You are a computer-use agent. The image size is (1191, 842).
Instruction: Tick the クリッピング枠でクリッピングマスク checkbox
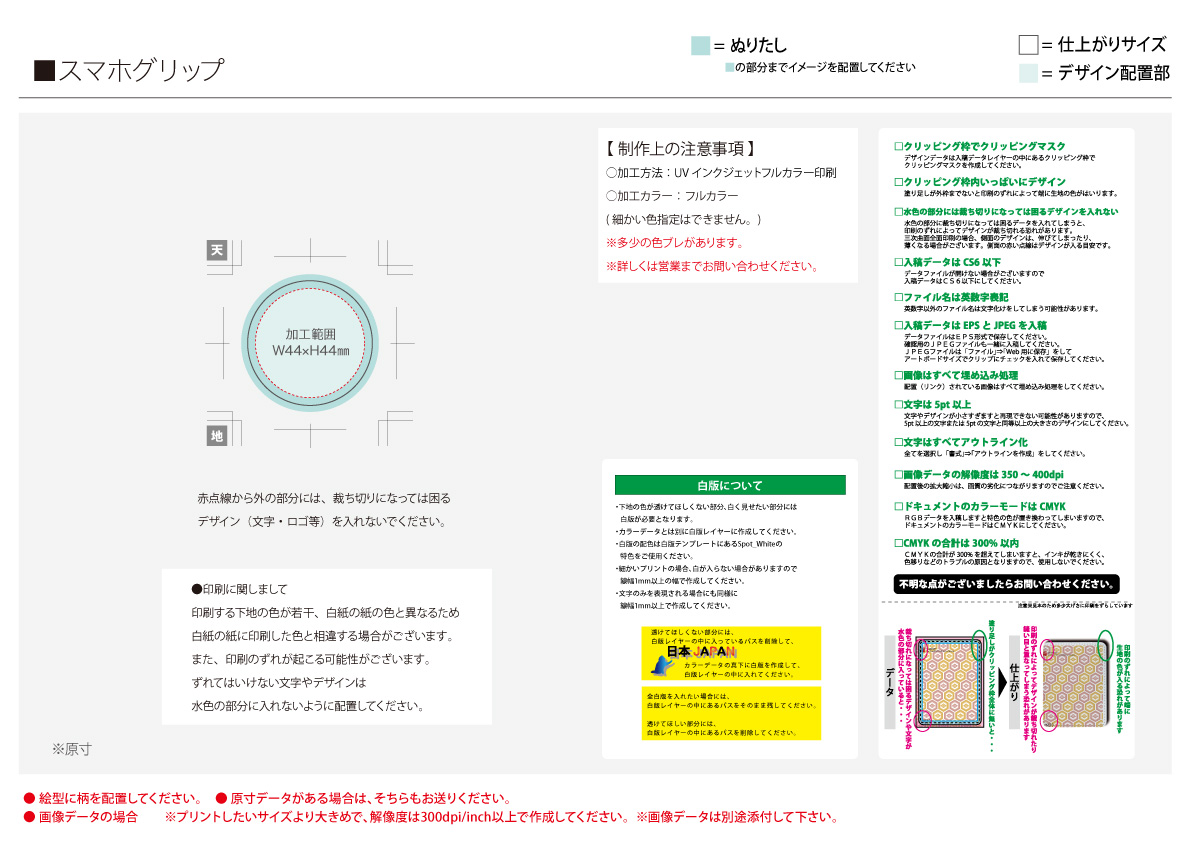899,147
